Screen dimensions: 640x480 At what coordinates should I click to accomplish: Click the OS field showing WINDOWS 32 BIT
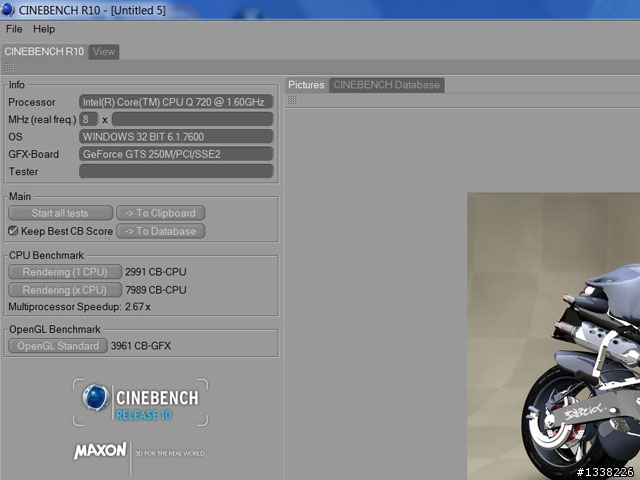(176, 136)
